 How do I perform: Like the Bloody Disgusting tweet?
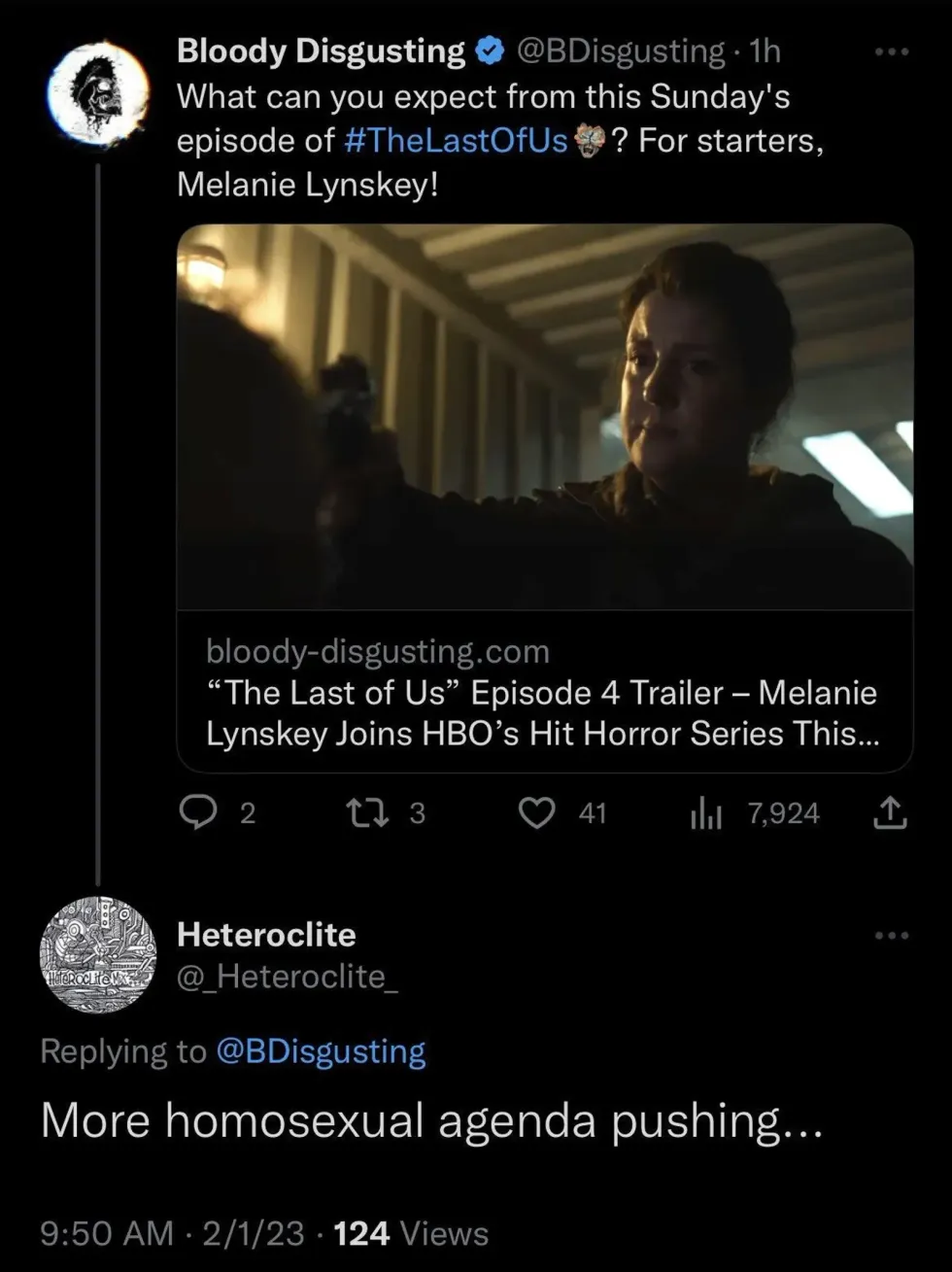click(x=536, y=812)
